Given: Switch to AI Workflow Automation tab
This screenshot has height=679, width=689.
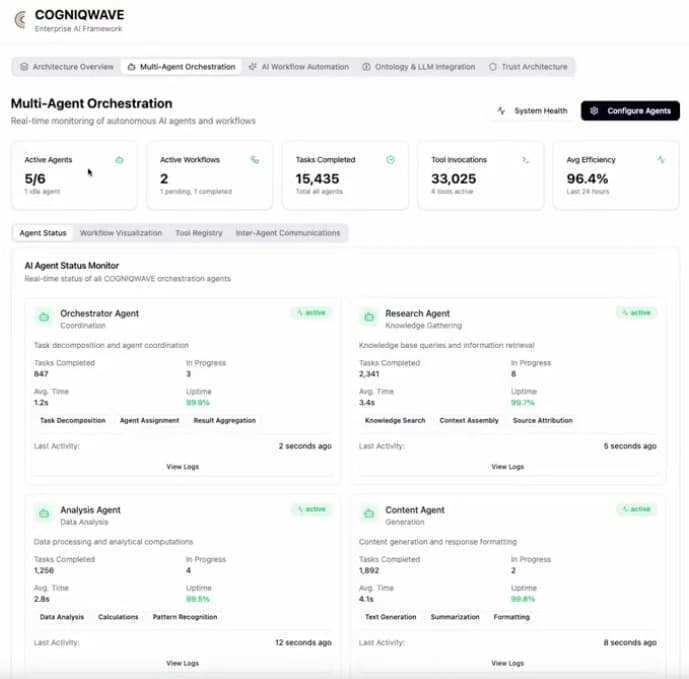Looking at the screenshot, I should coord(299,67).
